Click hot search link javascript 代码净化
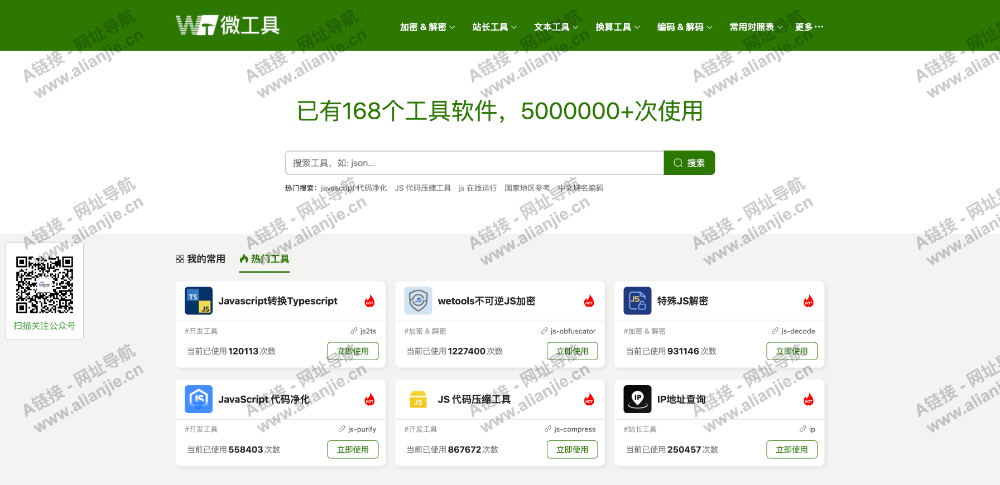The image size is (1000, 485). click(354, 188)
